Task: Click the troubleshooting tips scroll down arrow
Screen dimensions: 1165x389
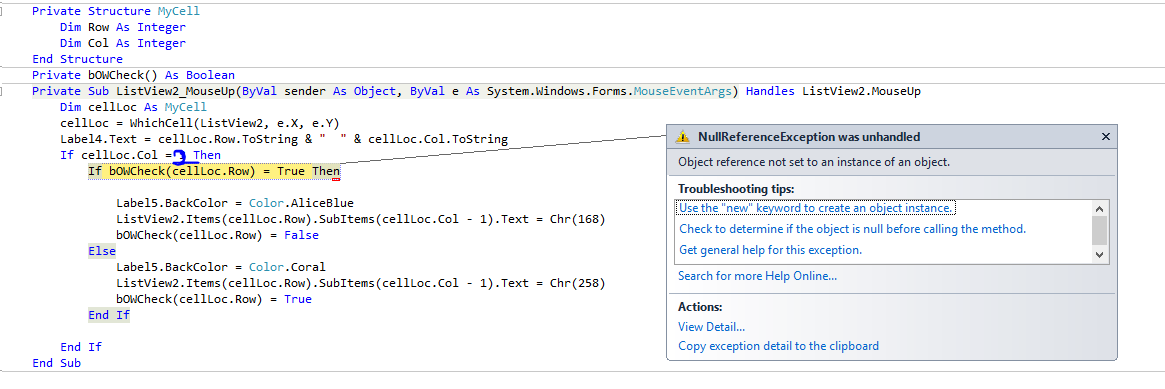Action: [x=1100, y=255]
